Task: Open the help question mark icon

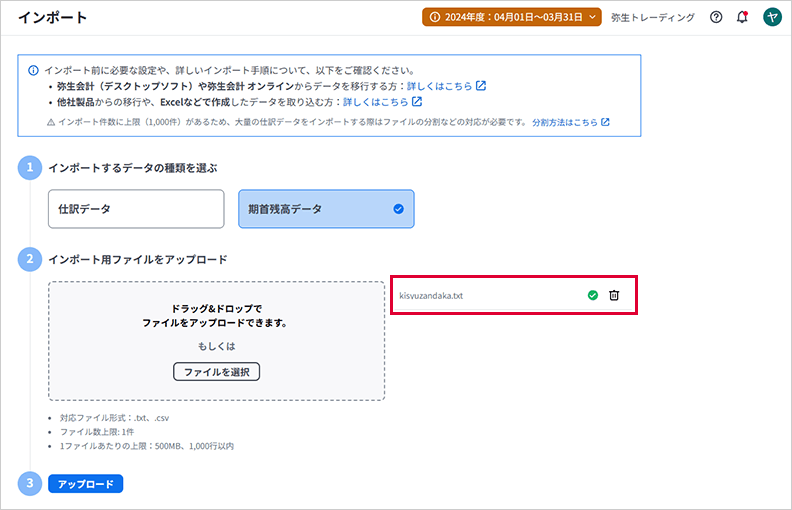Action: tap(716, 17)
